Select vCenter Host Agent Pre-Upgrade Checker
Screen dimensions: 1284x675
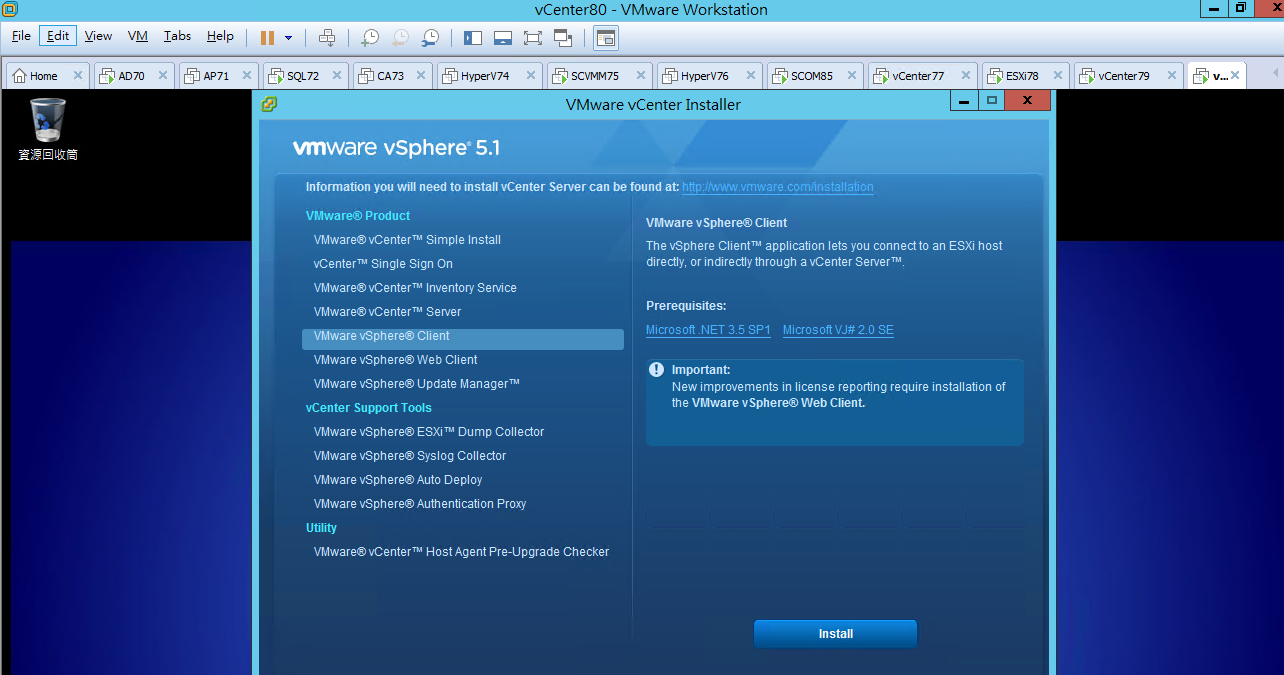pos(461,552)
